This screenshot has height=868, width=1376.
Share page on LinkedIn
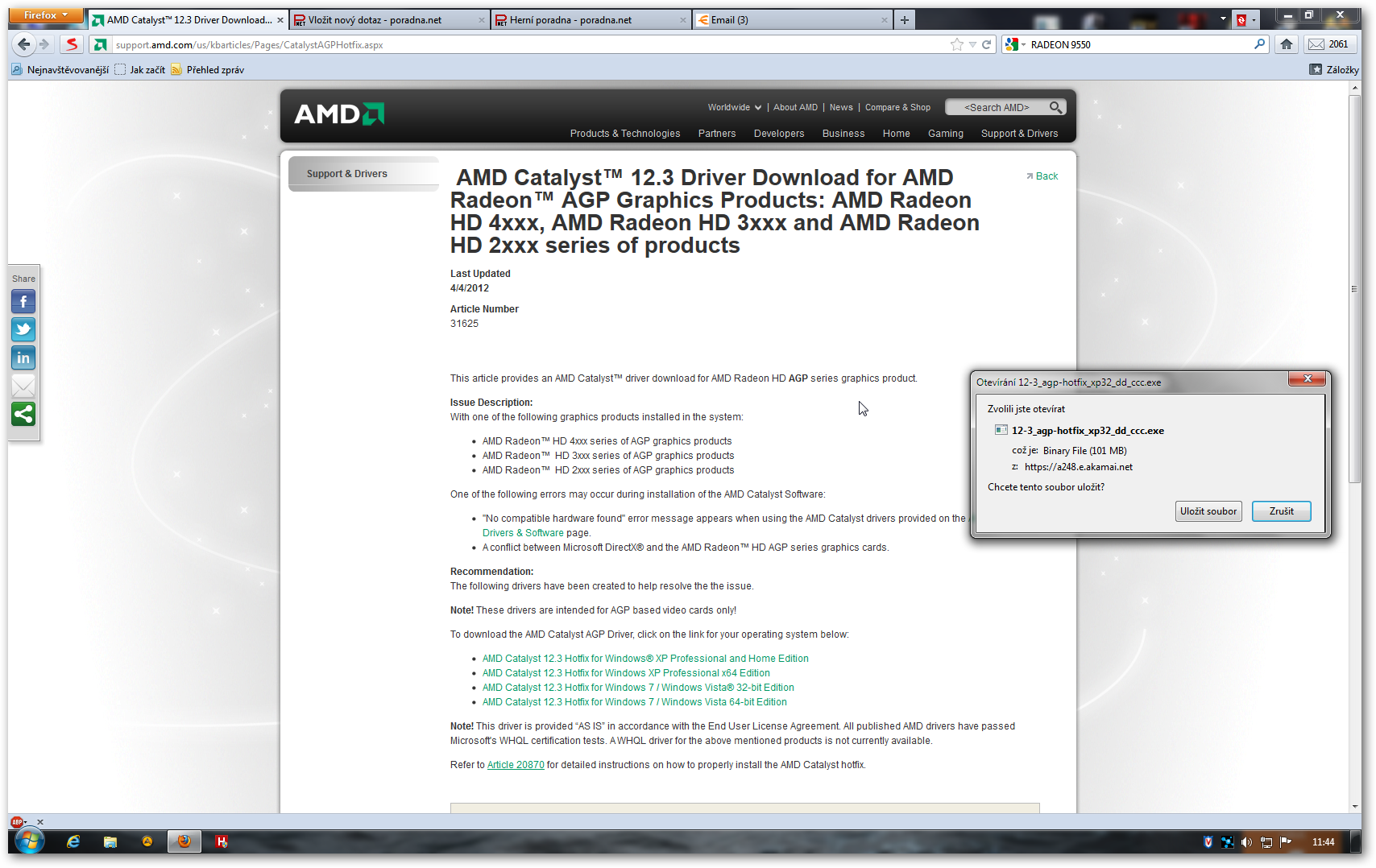23,358
